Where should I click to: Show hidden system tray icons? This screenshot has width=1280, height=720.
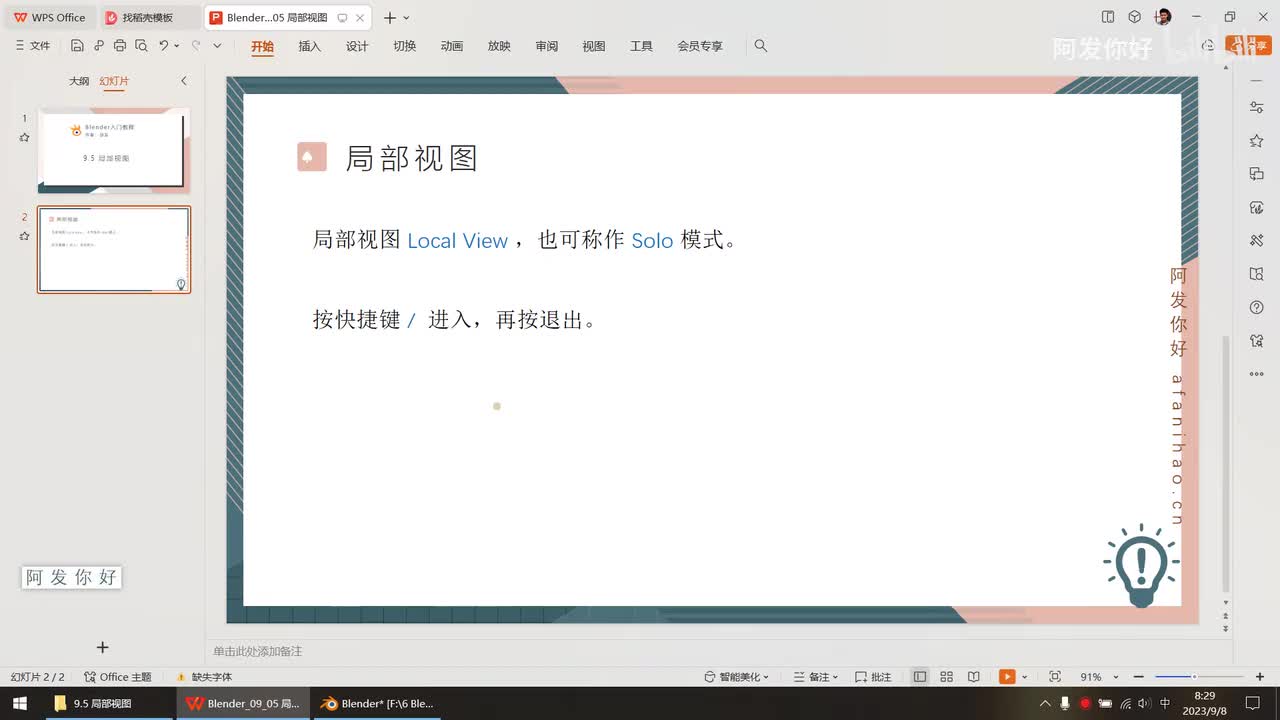point(1045,704)
